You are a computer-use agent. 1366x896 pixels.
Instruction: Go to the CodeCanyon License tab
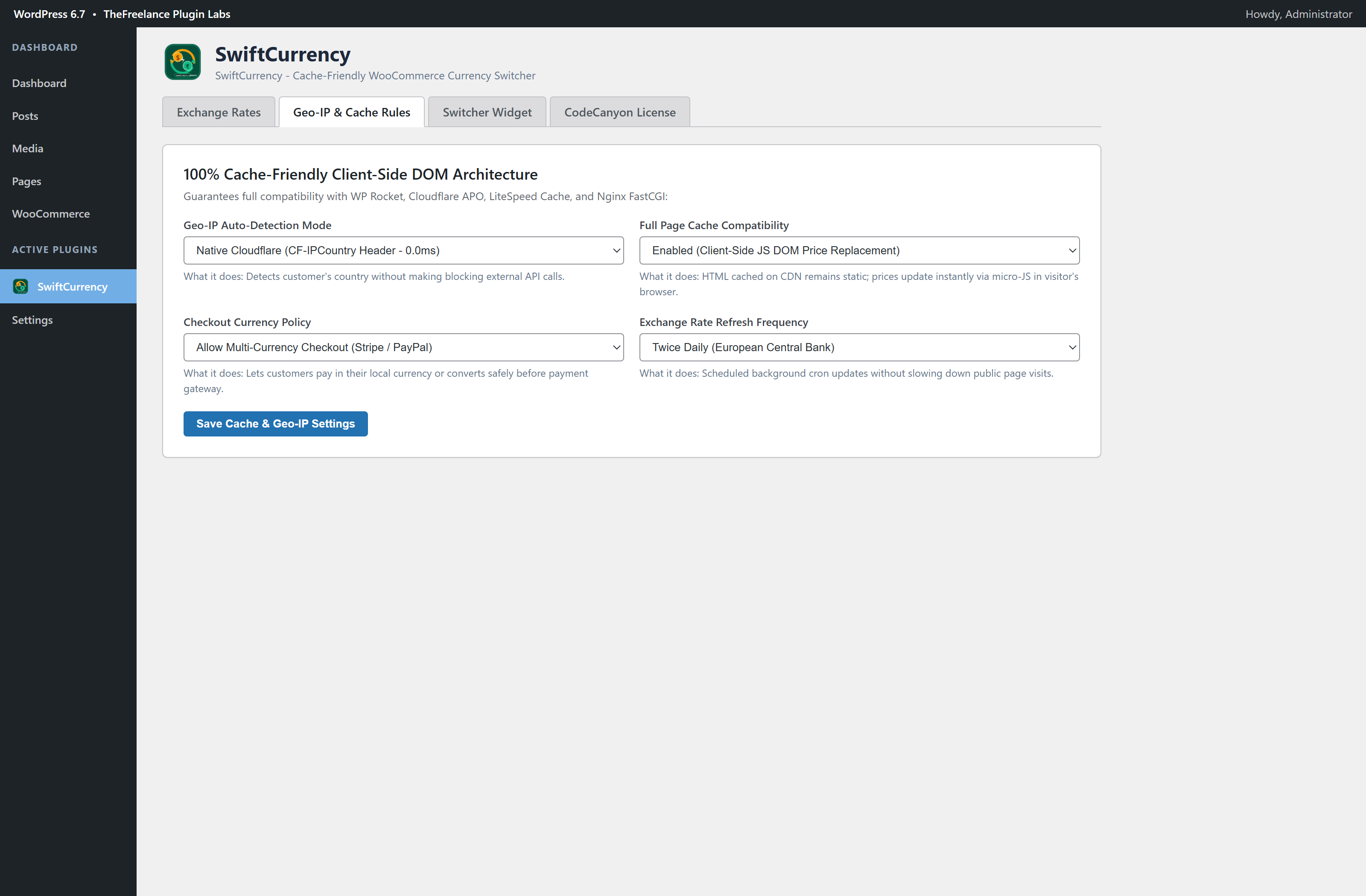pyautogui.click(x=620, y=112)
